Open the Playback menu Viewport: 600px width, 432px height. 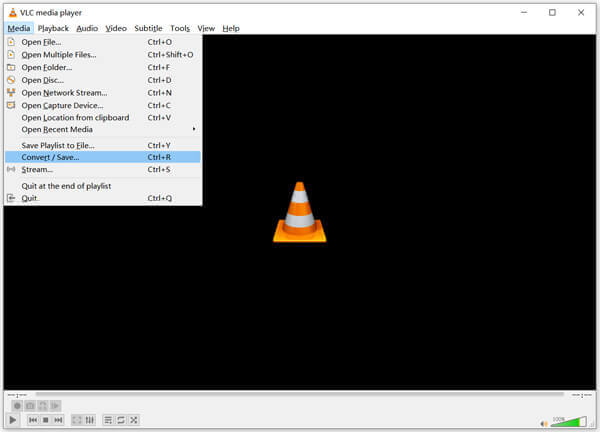(53, 28)
